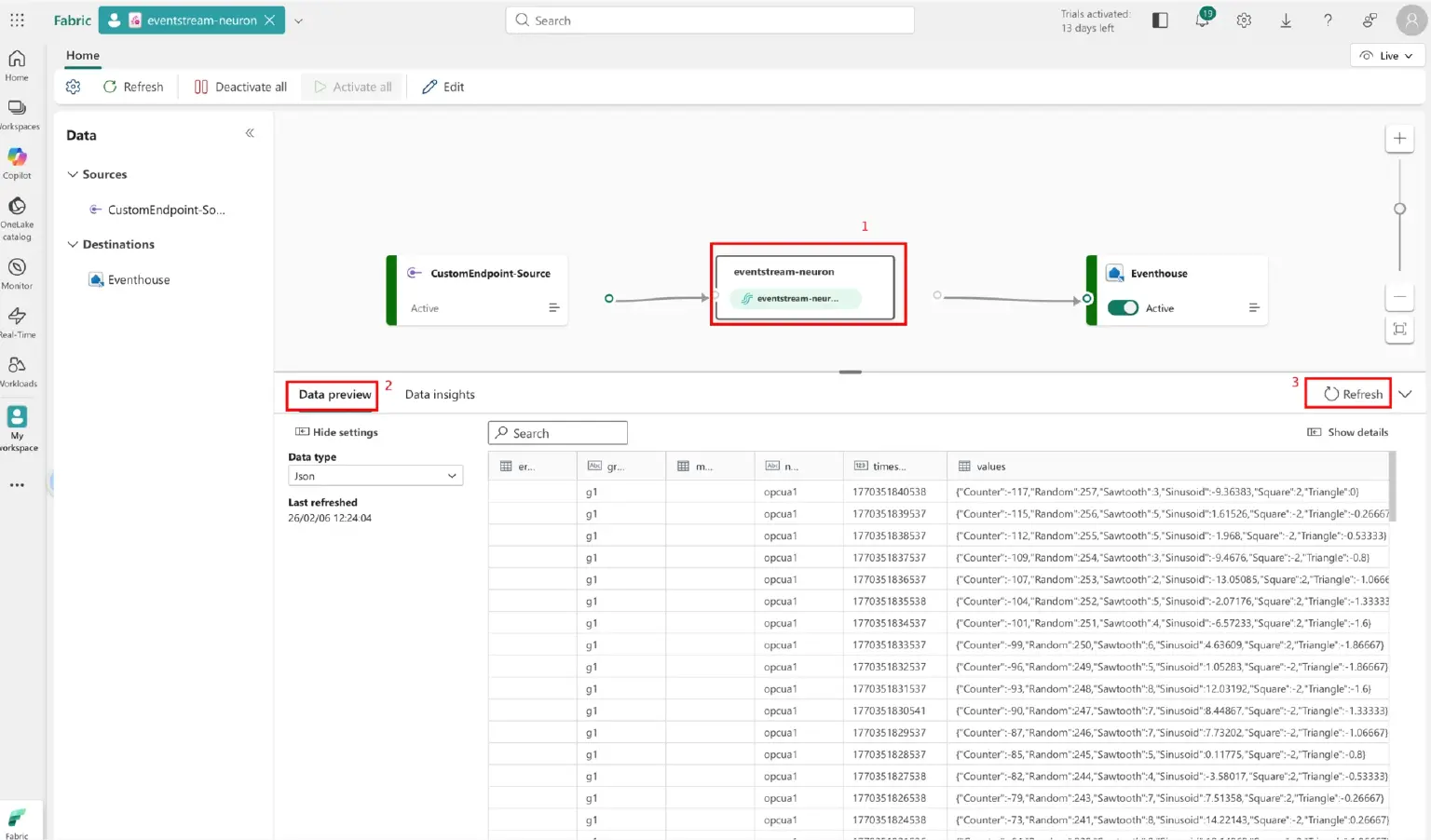Collapse the Sources tree section
This screenshot has height=840, width=1431.
(73, 174)
